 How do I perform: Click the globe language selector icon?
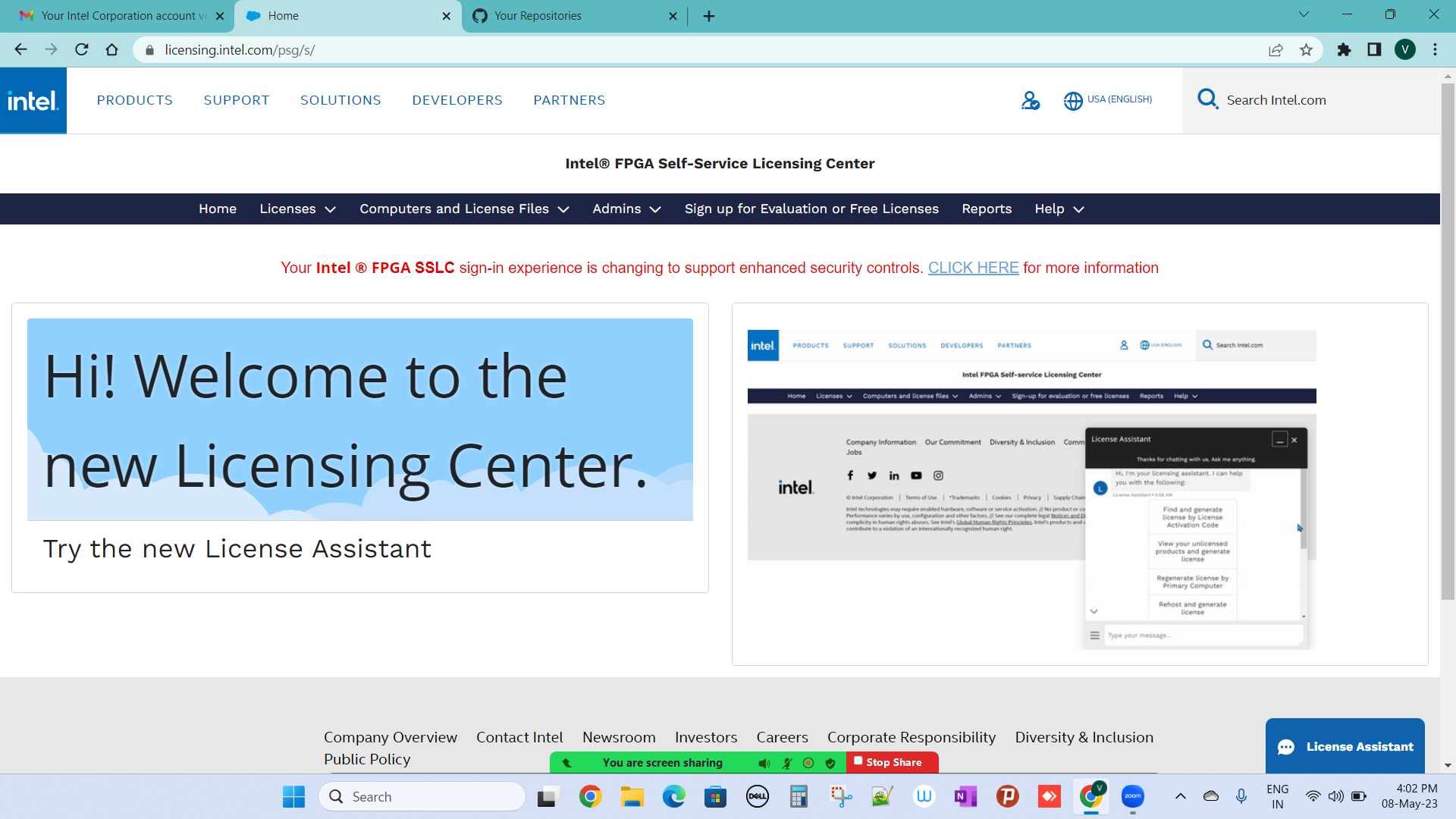(1073, 100)
